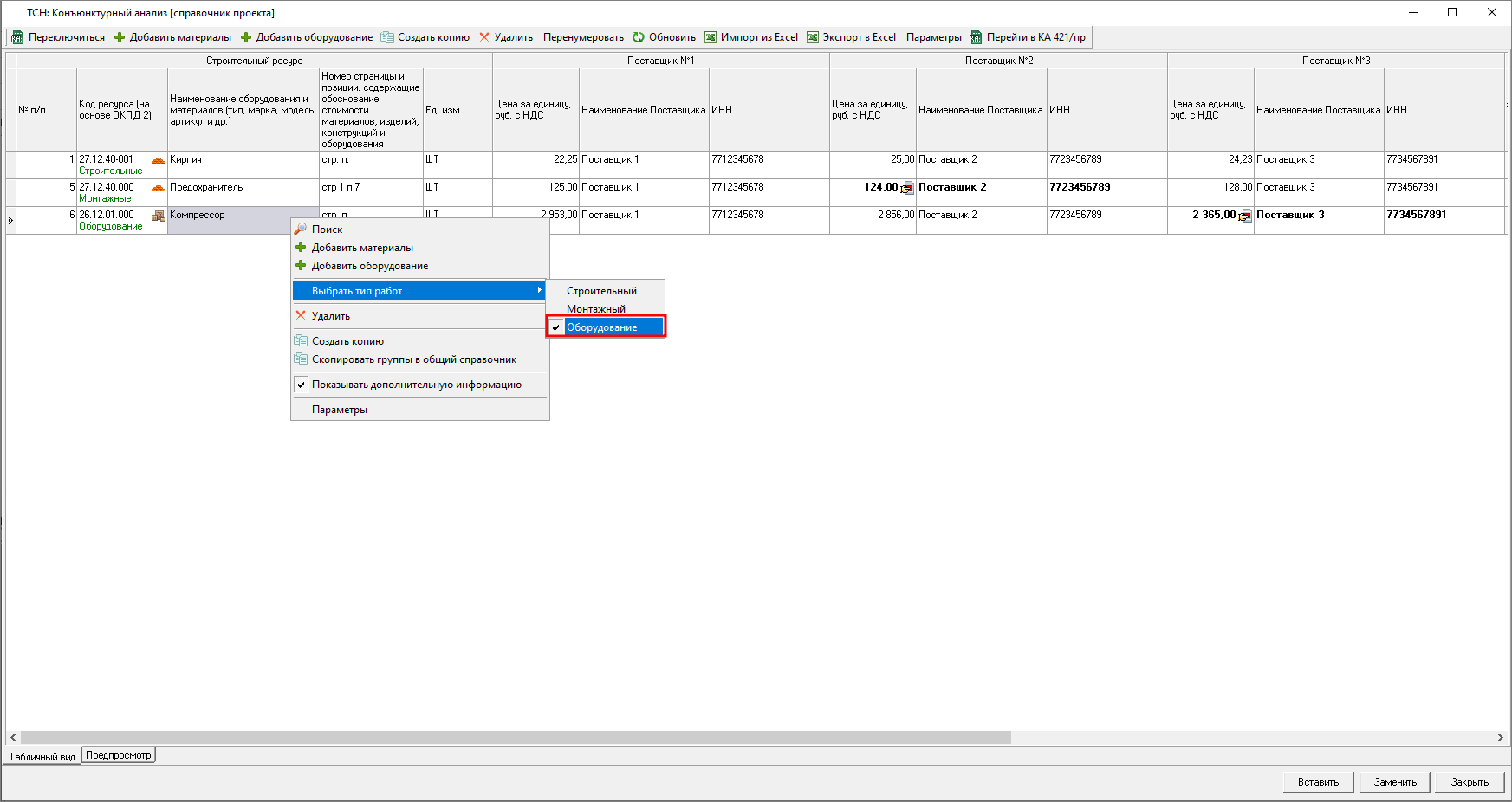This screenshot has height=802, width=1512.
Task: Select Строительный work type in submenu
Action: pos(601,291)
